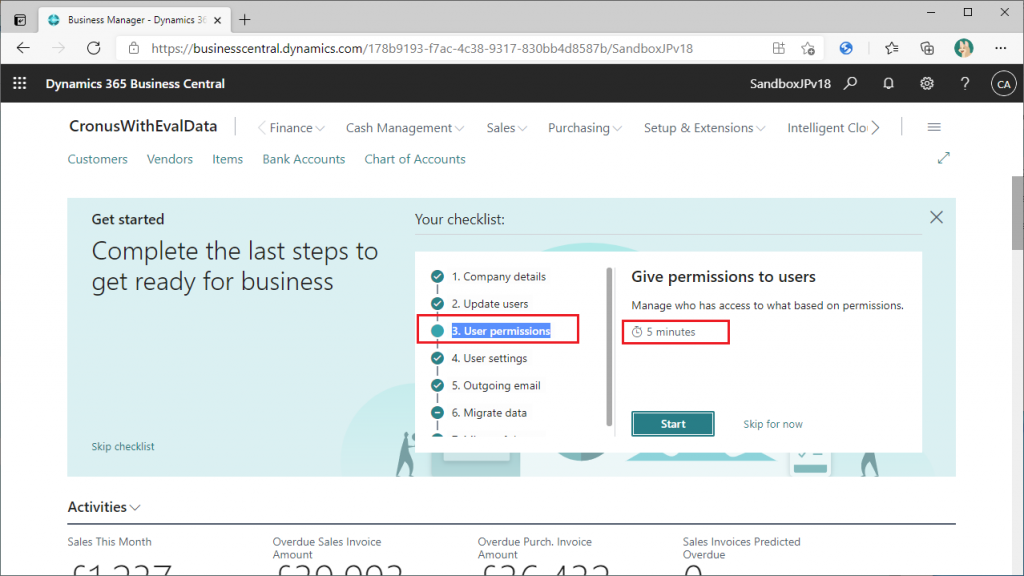View site information lock icon
The height and width of the screenshot is (576, 1024).
pos(134,48)
